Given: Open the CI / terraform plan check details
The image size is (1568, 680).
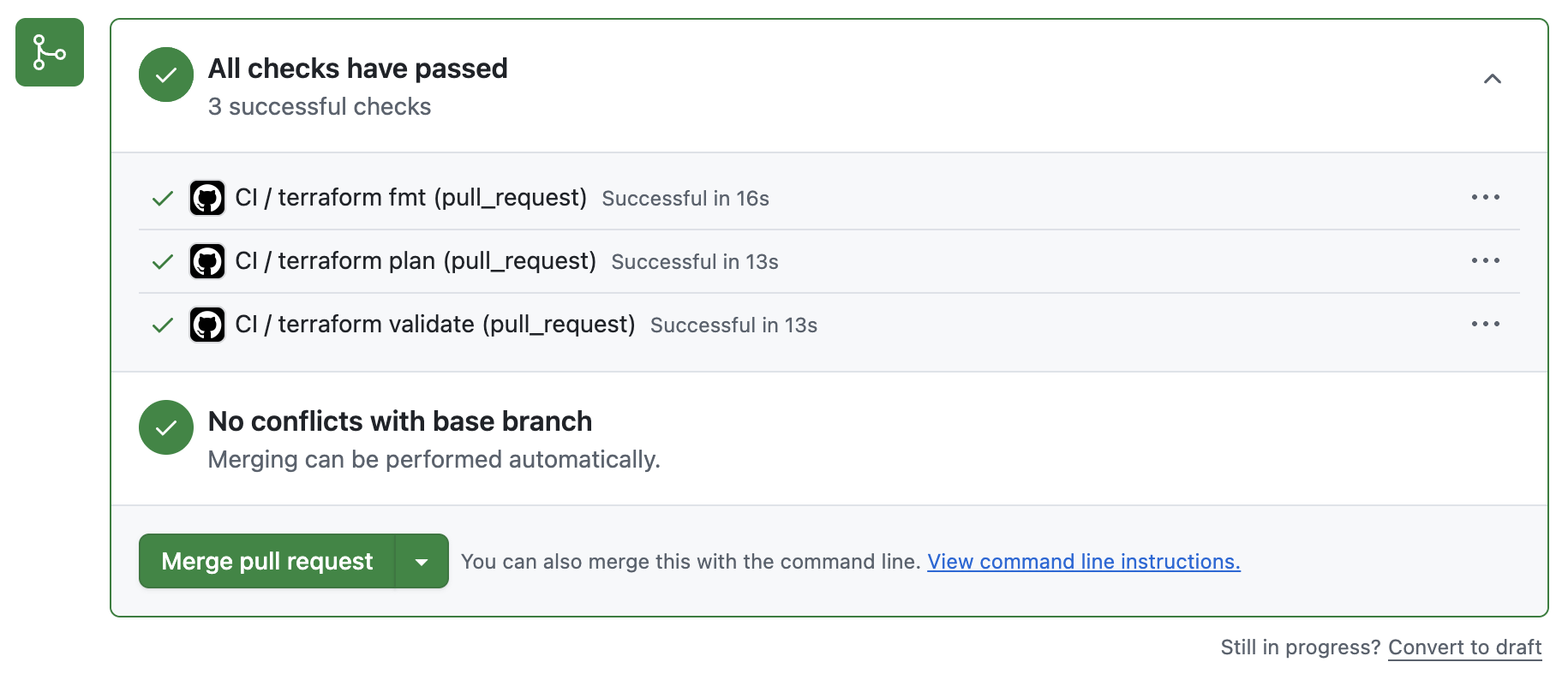Looking at the screenshot, I should (416, 261).
